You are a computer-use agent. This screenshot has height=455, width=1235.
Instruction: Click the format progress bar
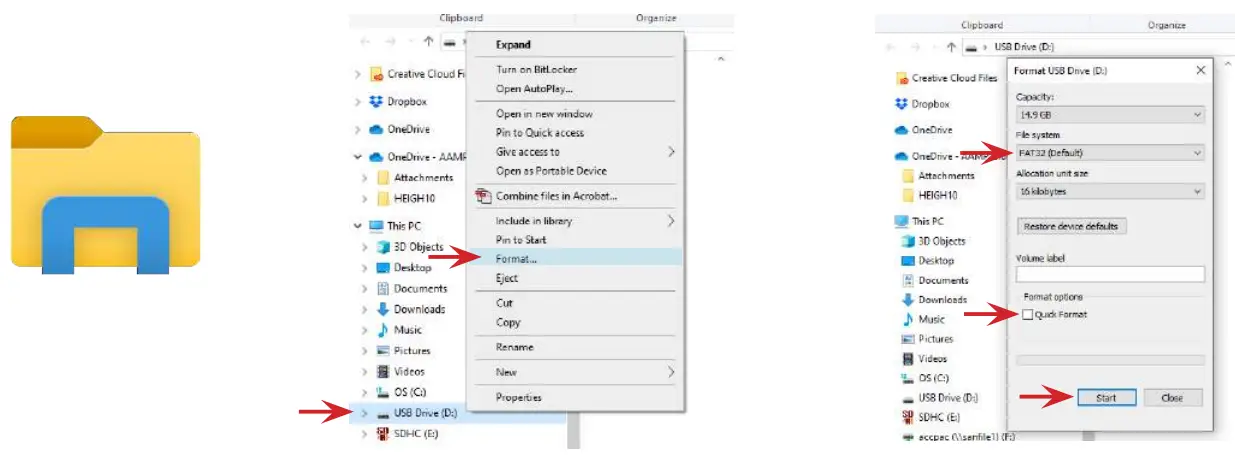pos(1110,359)
